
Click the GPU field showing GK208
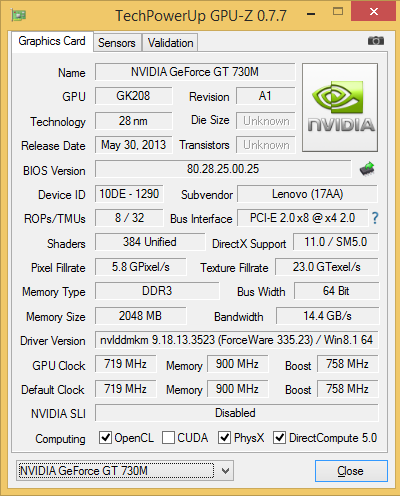(133, 96)
